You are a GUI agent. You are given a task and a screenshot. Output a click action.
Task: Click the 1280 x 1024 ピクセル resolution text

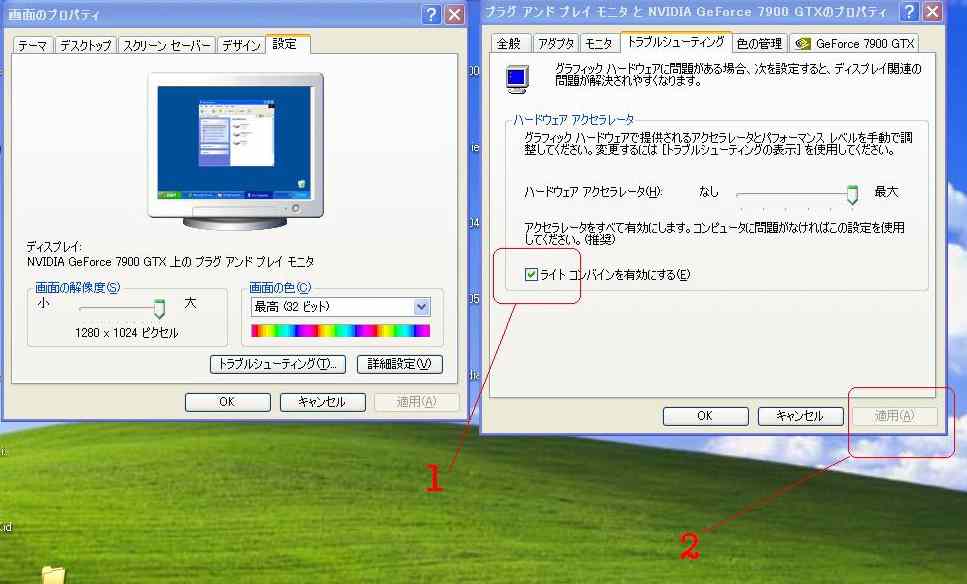click(126, 333)
